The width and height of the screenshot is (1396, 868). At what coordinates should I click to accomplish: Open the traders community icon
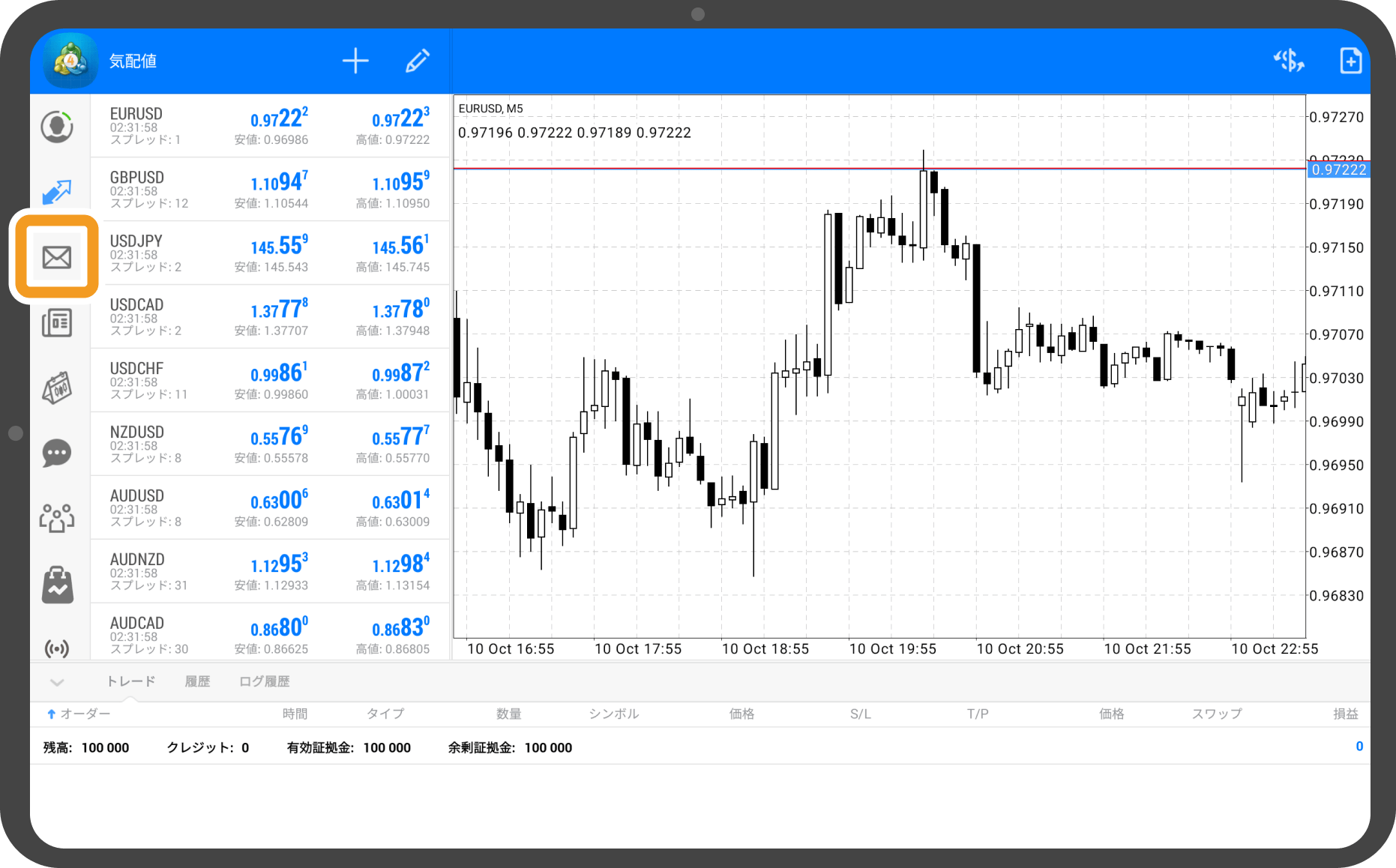coord(57,518)
